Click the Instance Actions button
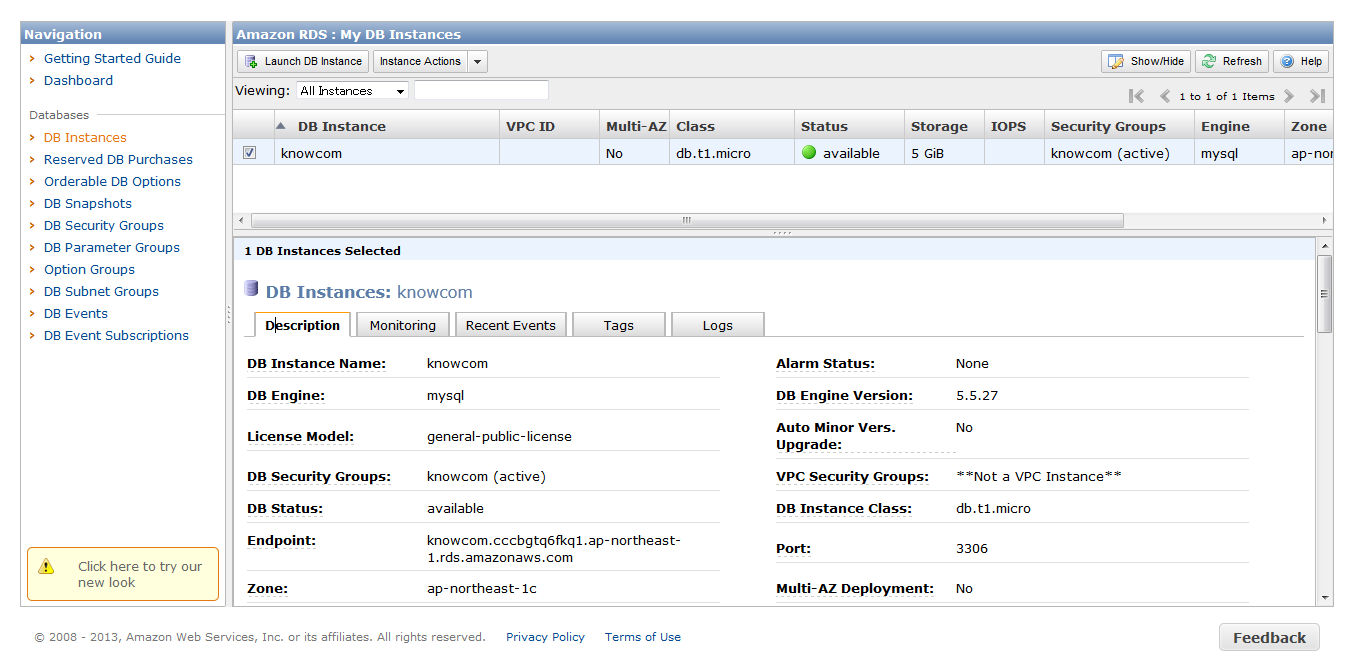 coord(421,62)
